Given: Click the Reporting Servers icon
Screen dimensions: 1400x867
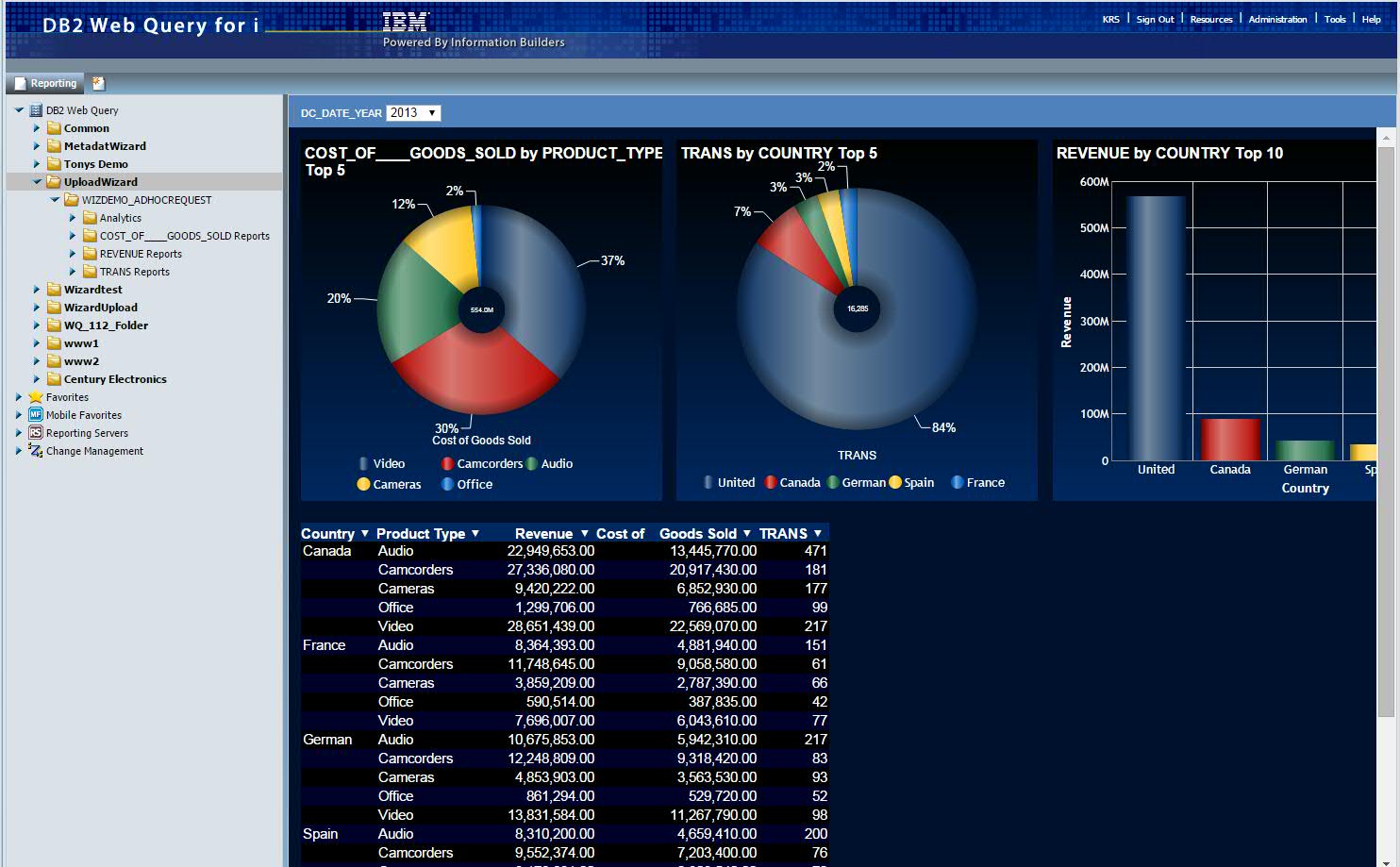Looking at the screenshot, I should (36, 433).
